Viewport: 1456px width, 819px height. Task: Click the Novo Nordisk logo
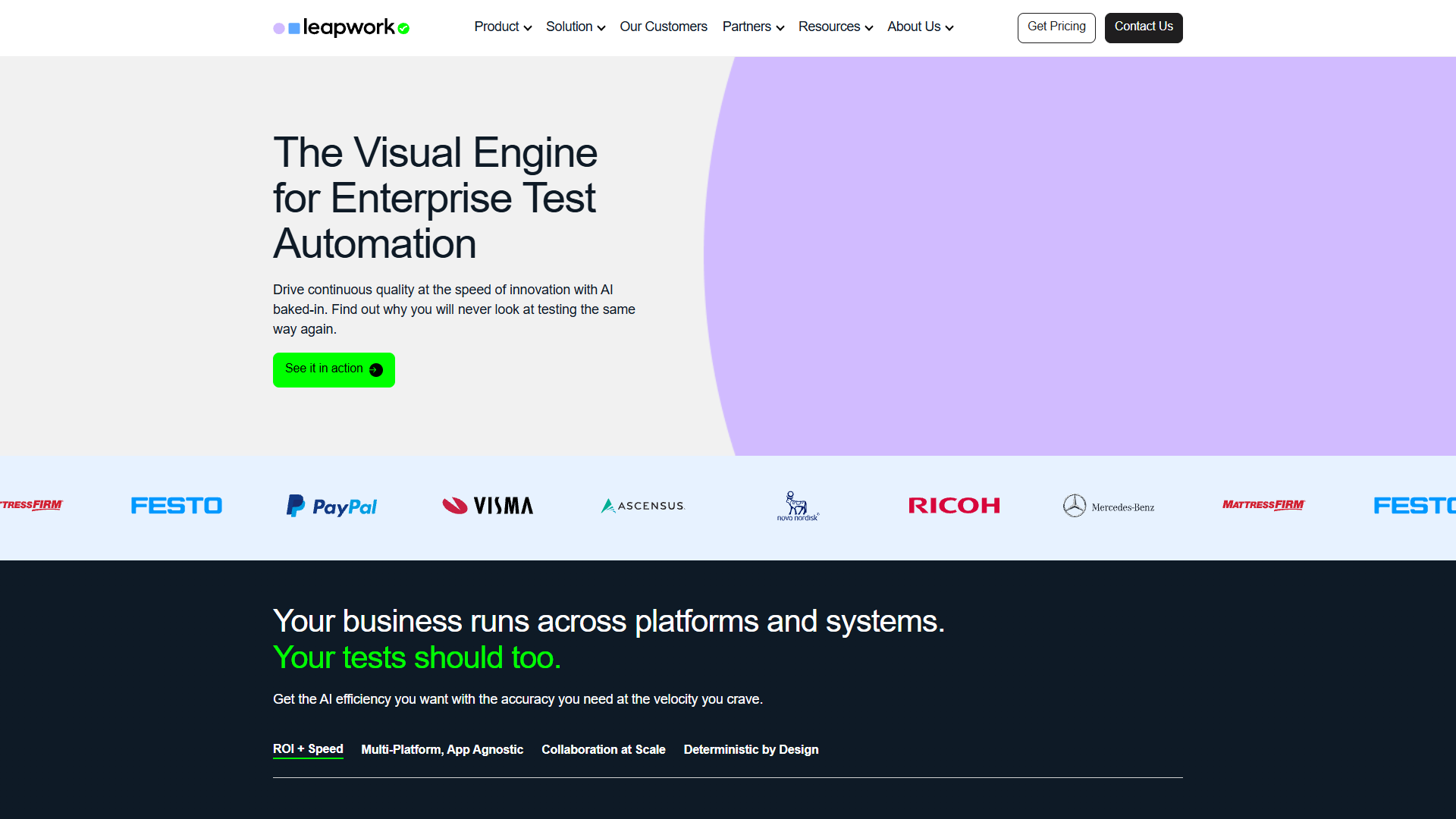pos(798,506)
